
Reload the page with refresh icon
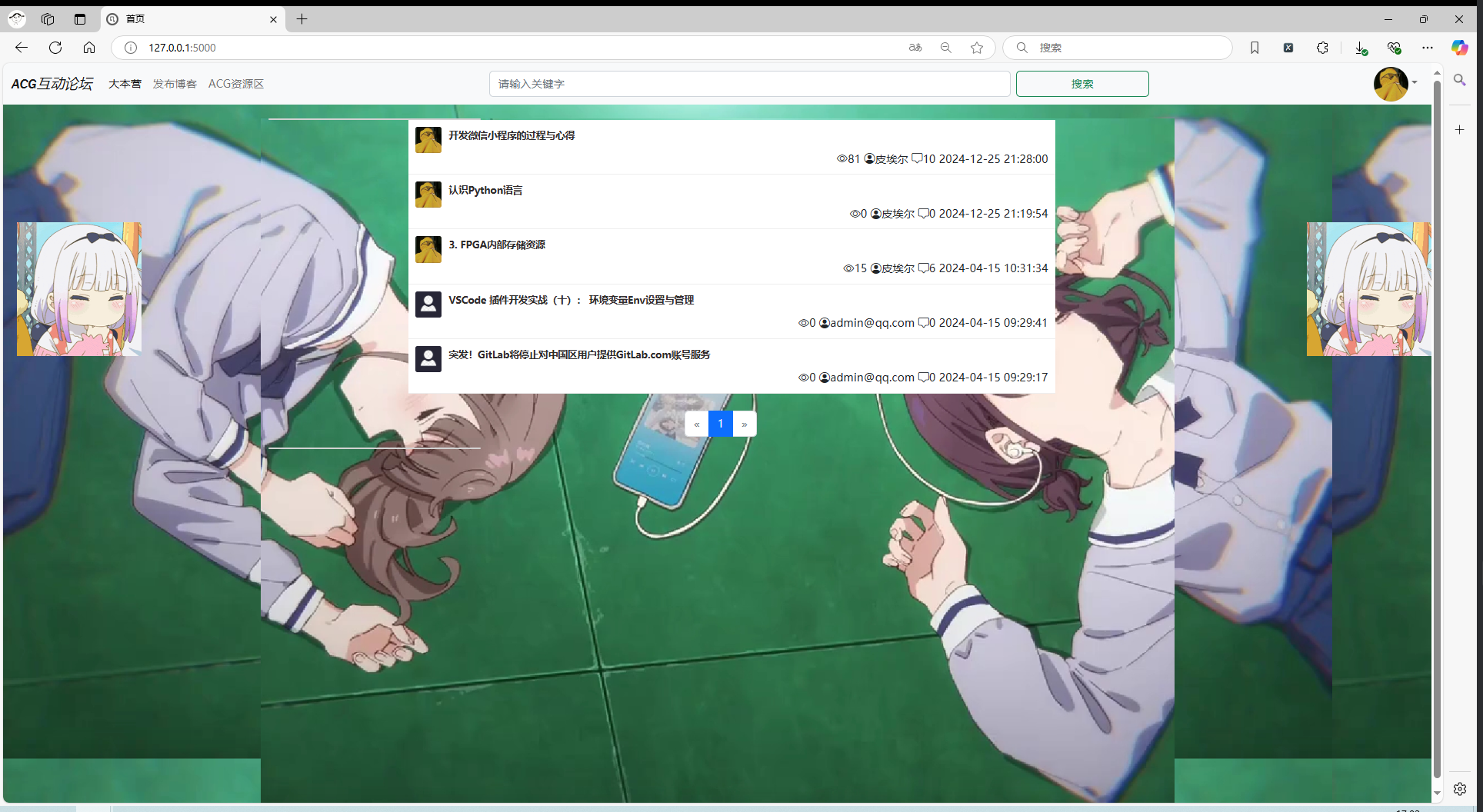click(55, 48)
